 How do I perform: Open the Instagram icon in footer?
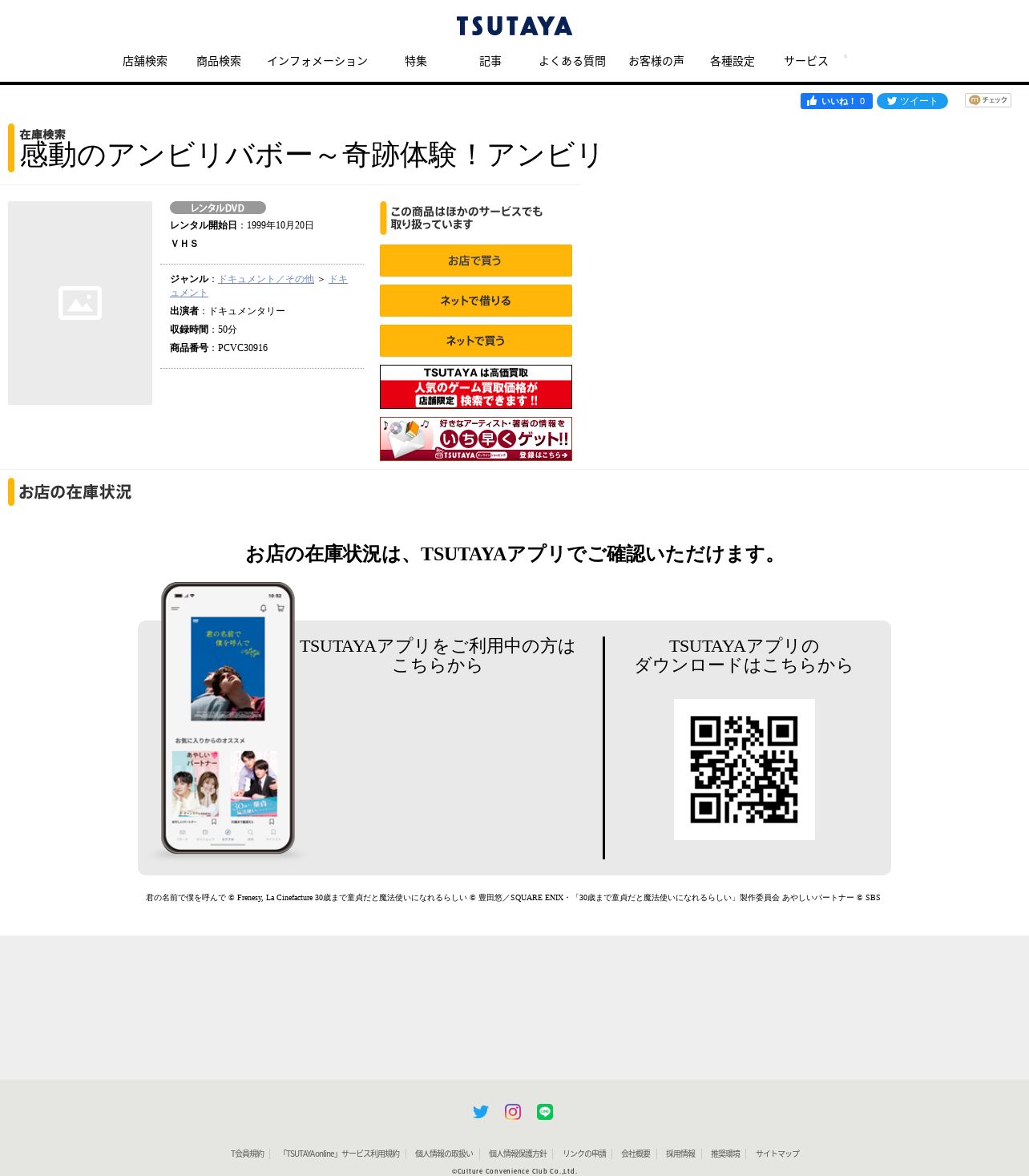click(513, 1112)
